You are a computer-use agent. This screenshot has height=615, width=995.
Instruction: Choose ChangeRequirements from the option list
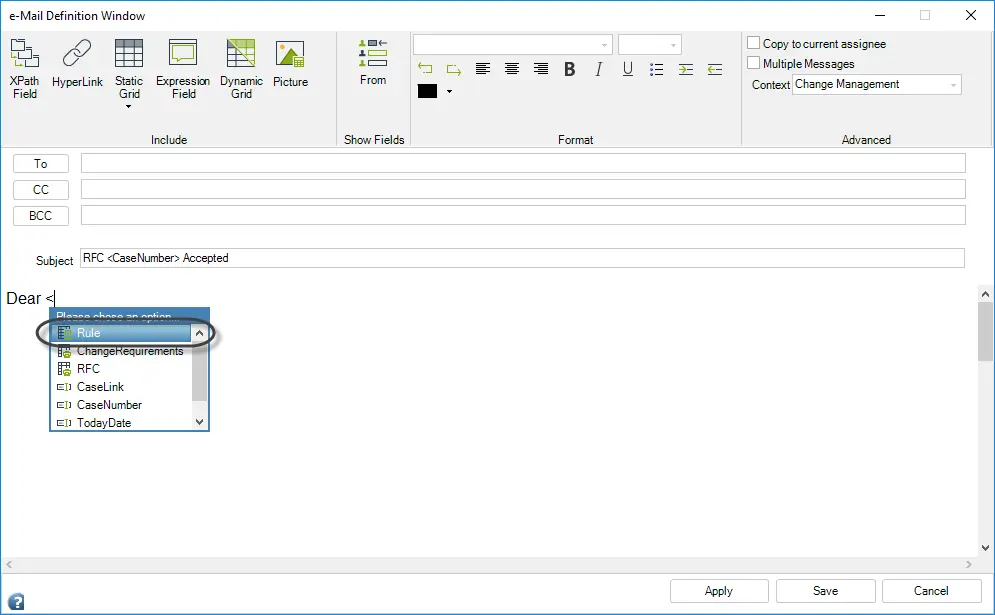(x=122, y=351)
